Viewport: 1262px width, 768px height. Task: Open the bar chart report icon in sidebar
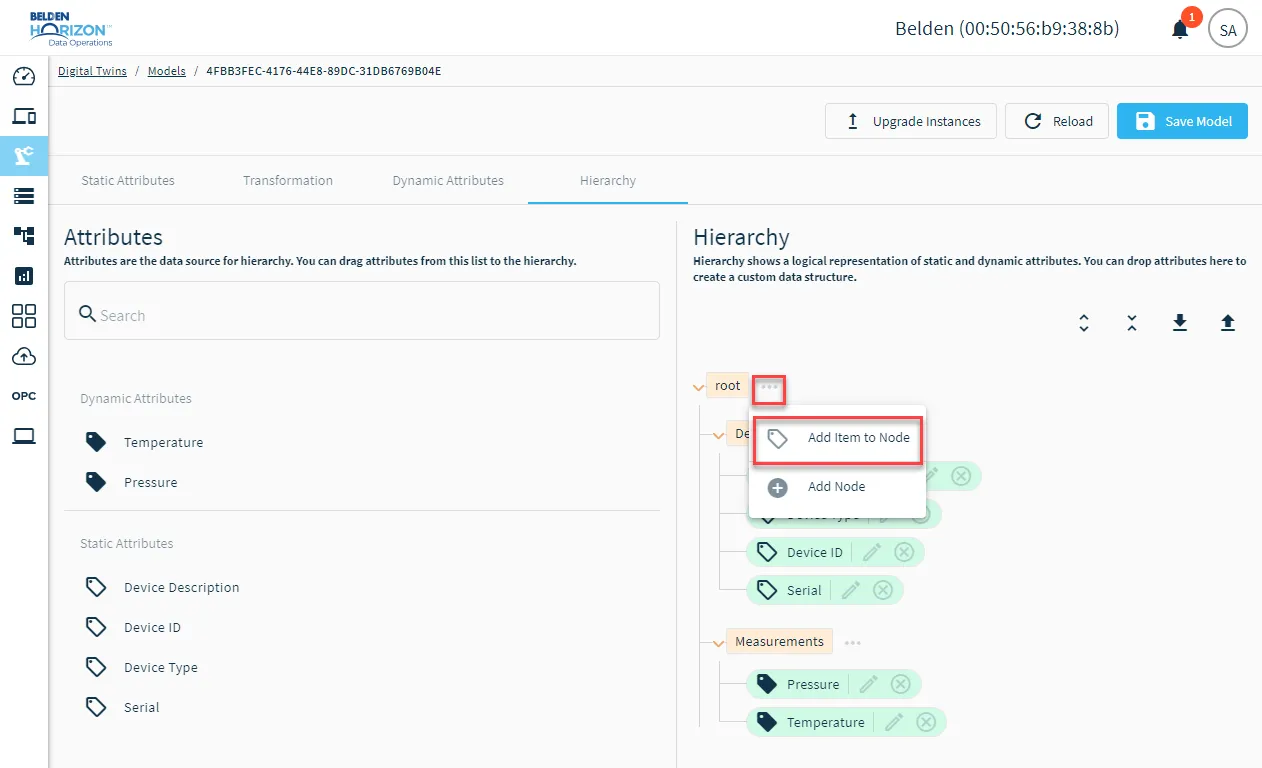click(24, 276)
